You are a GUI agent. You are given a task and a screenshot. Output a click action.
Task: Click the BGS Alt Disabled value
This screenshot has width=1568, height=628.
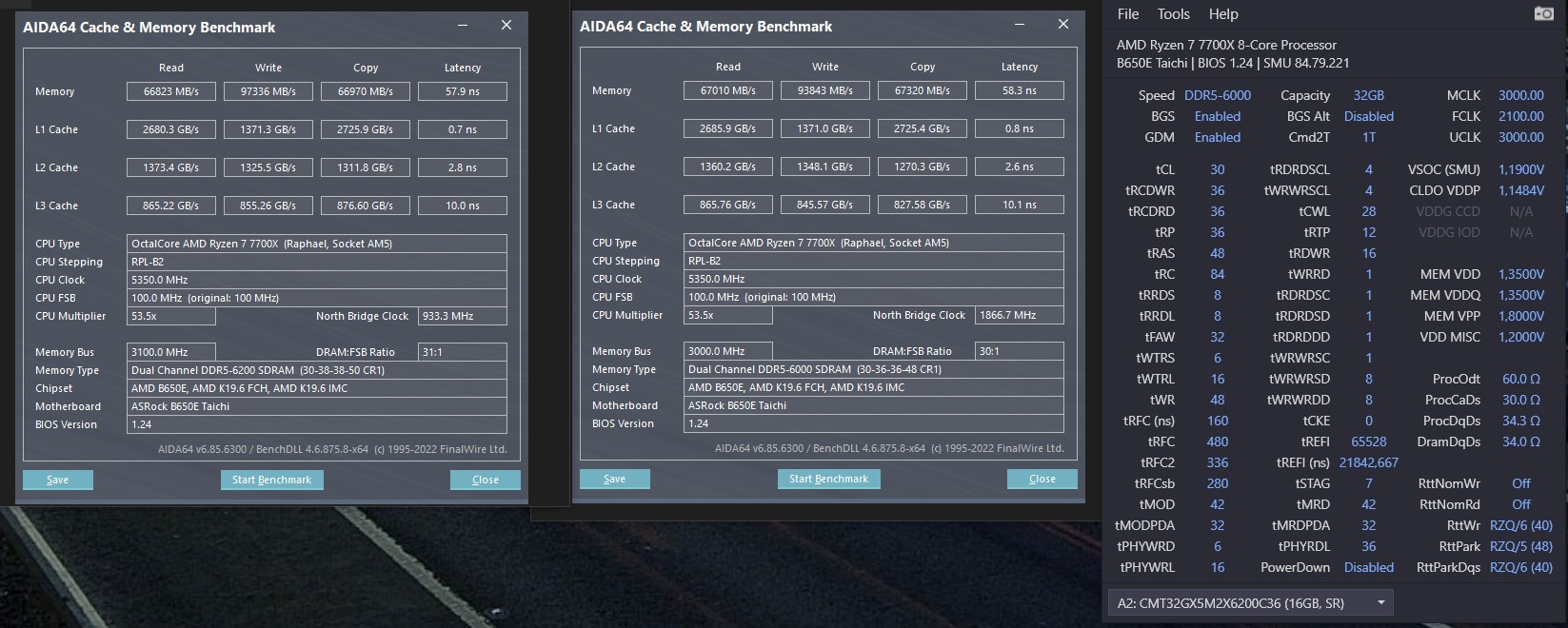click(x=1369, y=116)
